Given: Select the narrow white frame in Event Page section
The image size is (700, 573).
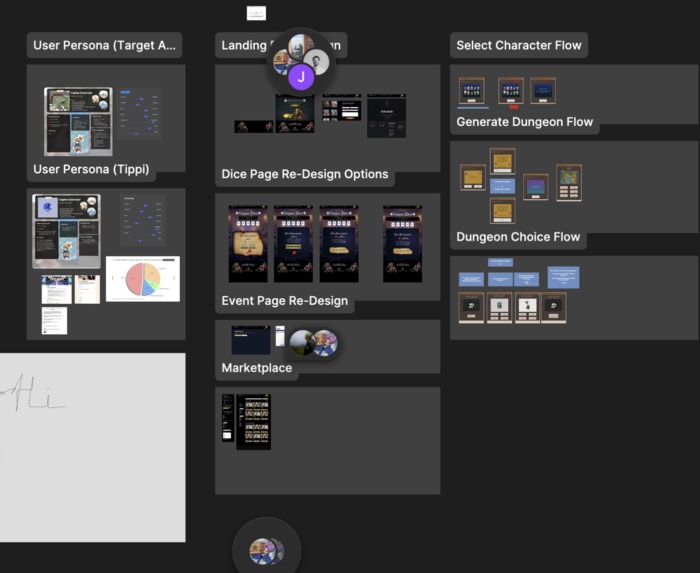Looking at the screenshot, I should [280, 336].
